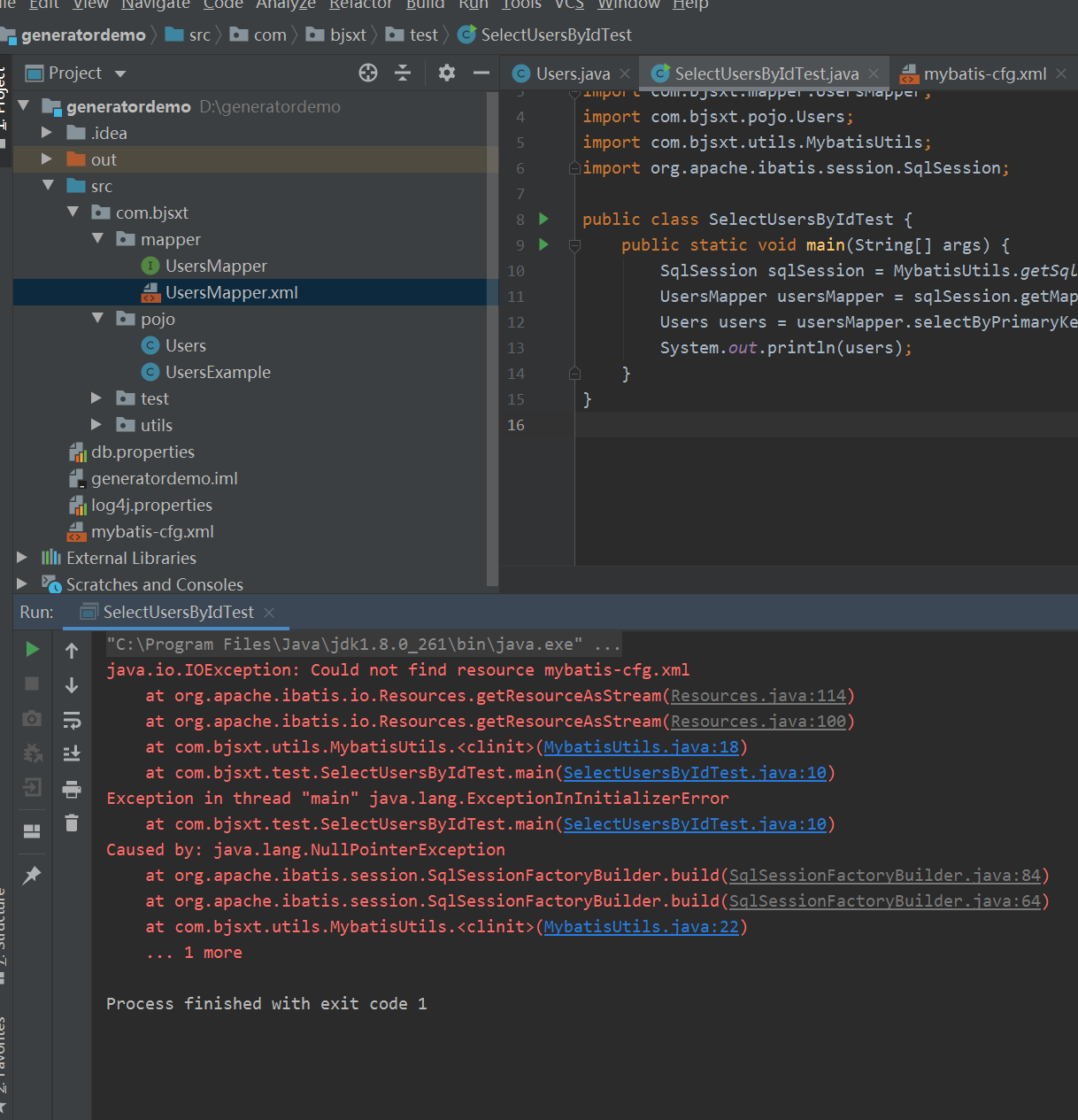Click breadcrumb bjsxt in navigation bar
1078x1120 pixels.
336,35
